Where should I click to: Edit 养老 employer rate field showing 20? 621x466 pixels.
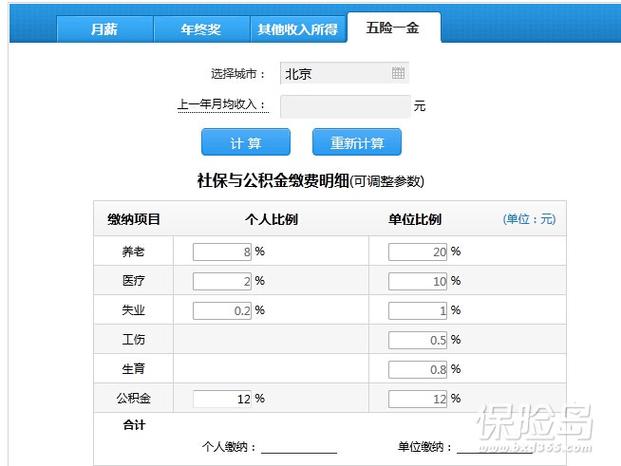pos(417,252)
